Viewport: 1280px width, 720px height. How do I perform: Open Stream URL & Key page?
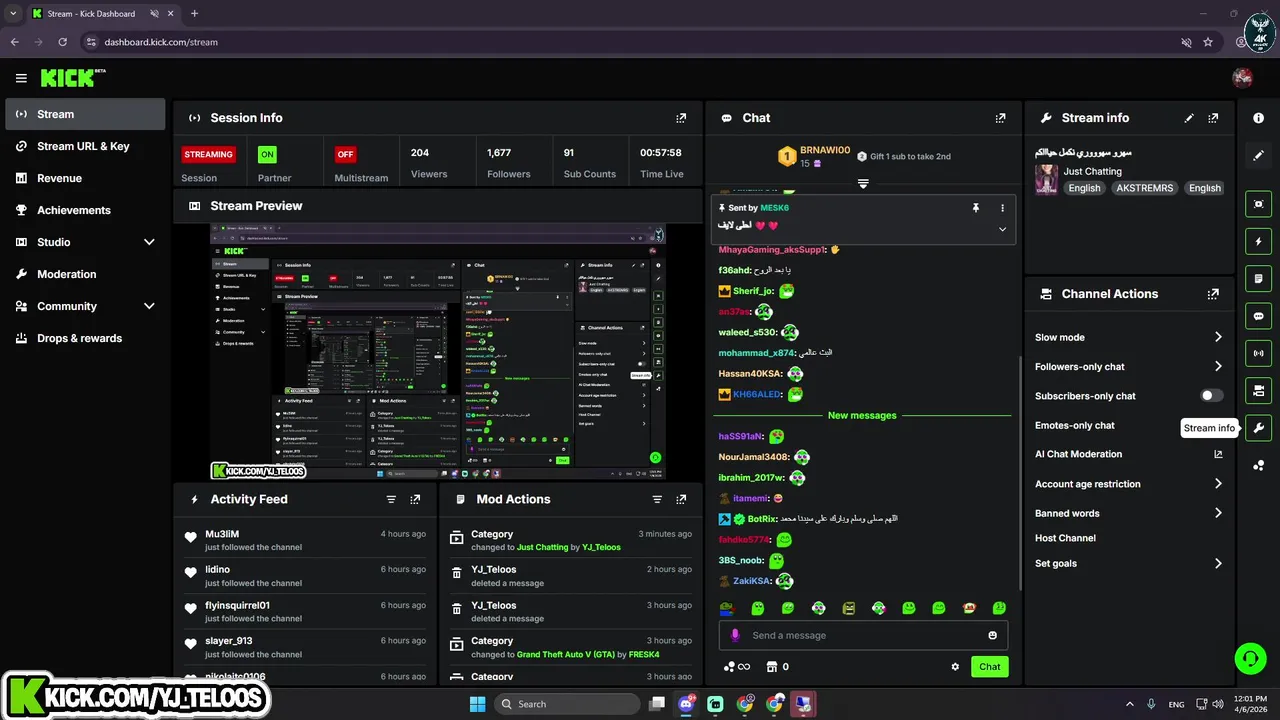point(85,146)
